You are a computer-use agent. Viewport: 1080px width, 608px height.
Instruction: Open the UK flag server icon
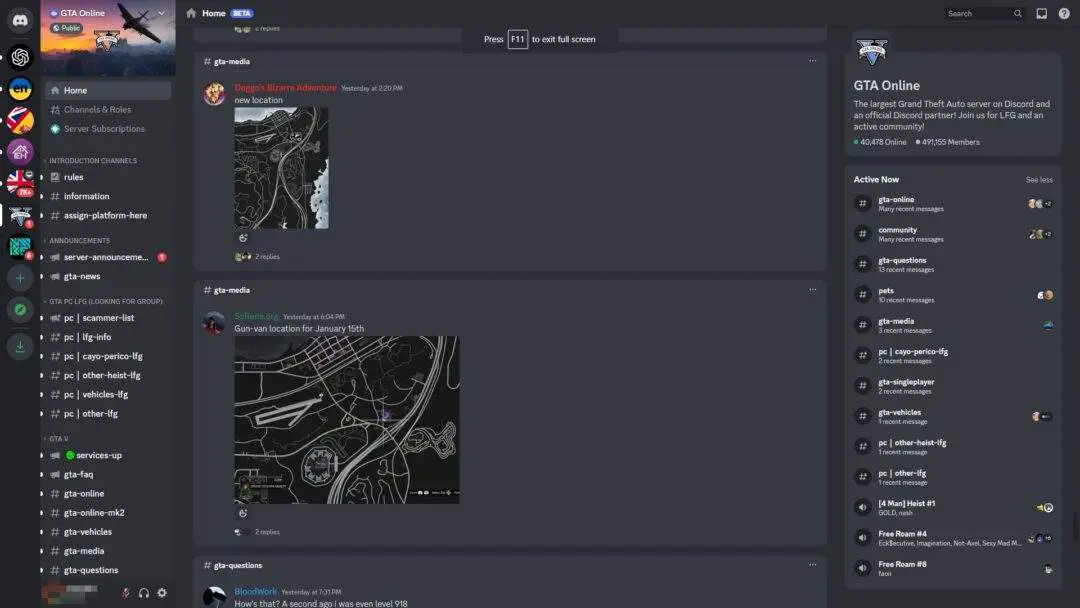click(x=20, y=183)
